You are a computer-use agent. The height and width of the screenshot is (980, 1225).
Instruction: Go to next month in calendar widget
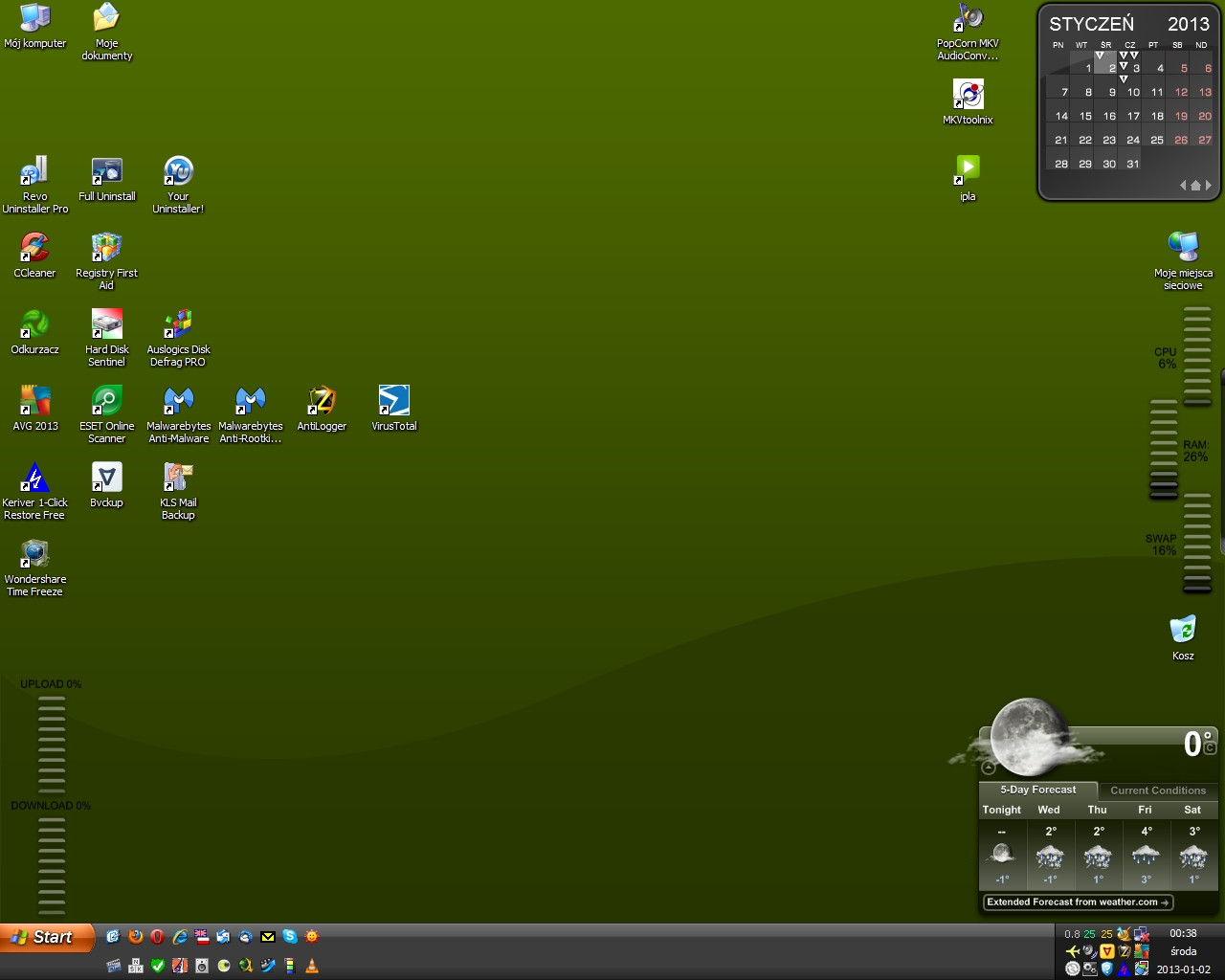coord(1209,186)
